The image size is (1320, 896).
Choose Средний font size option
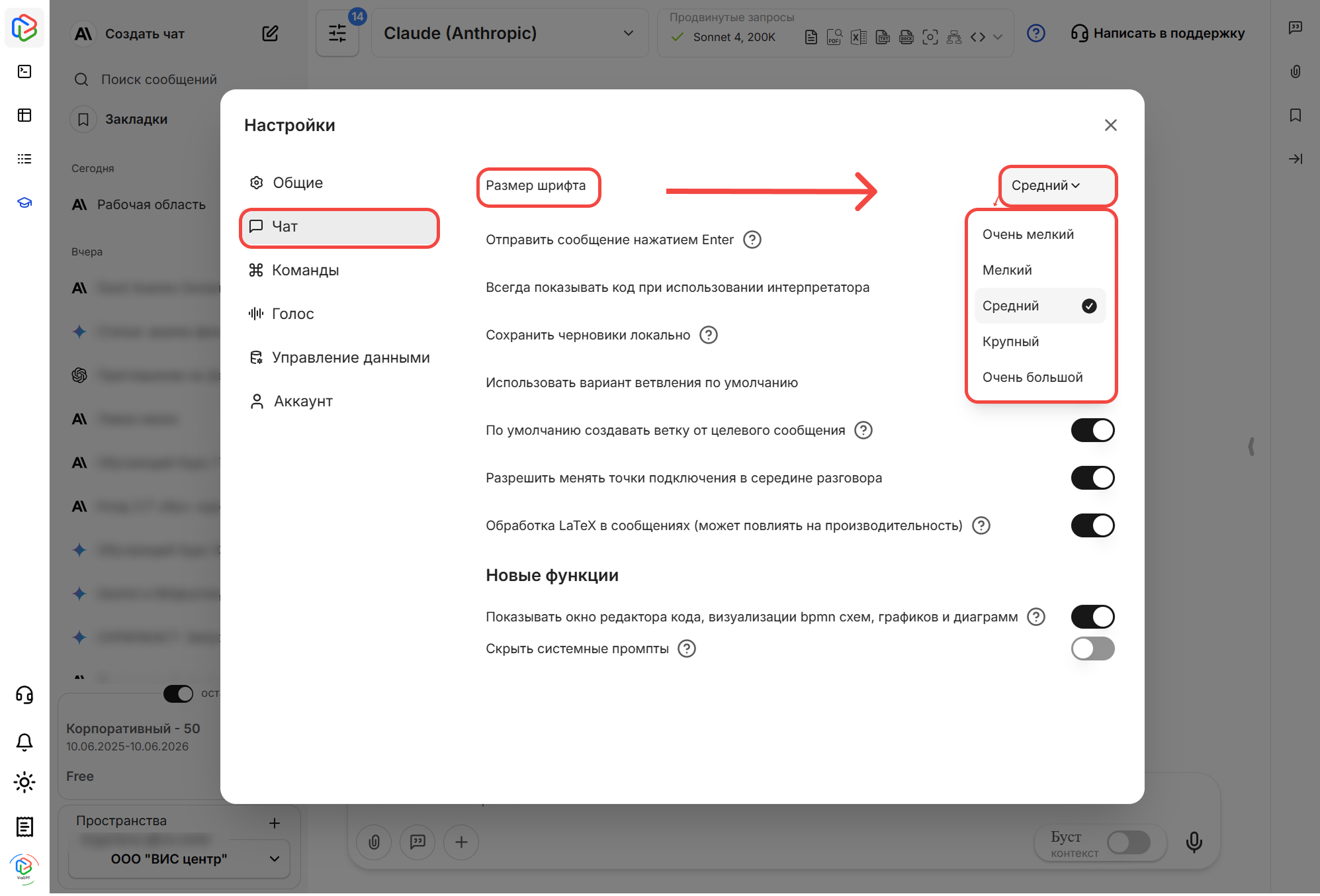click(1040, 306)
